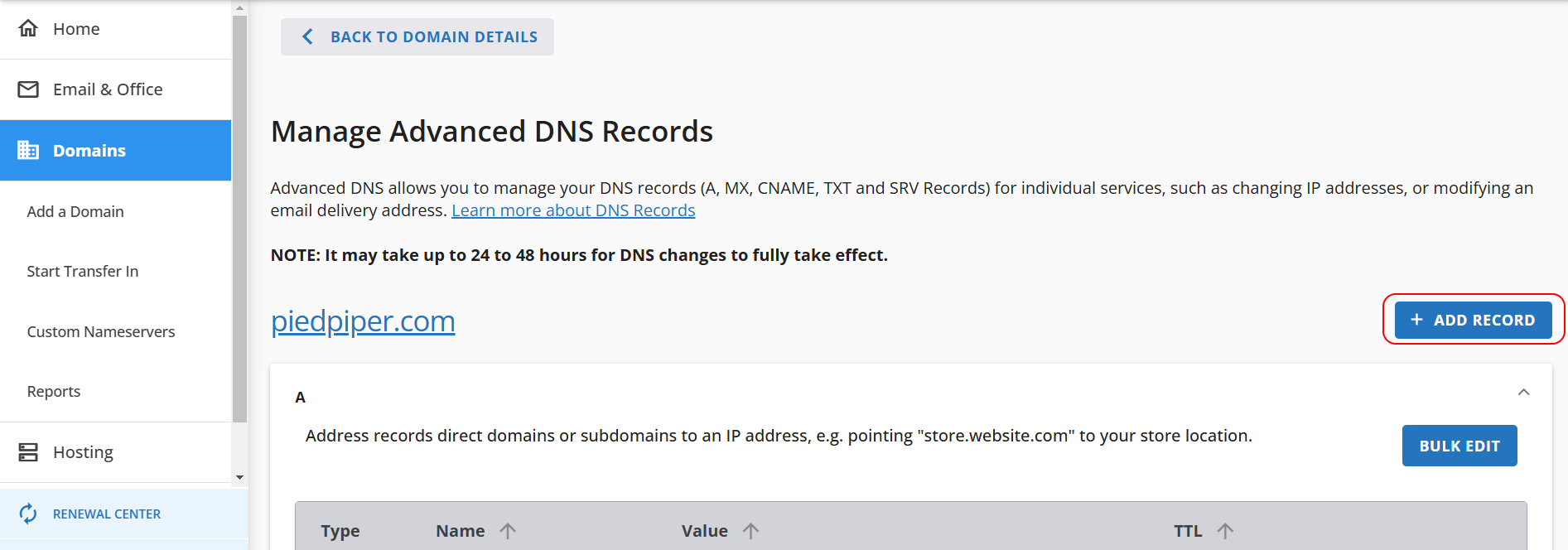Go back to domain details

point(417,37)
